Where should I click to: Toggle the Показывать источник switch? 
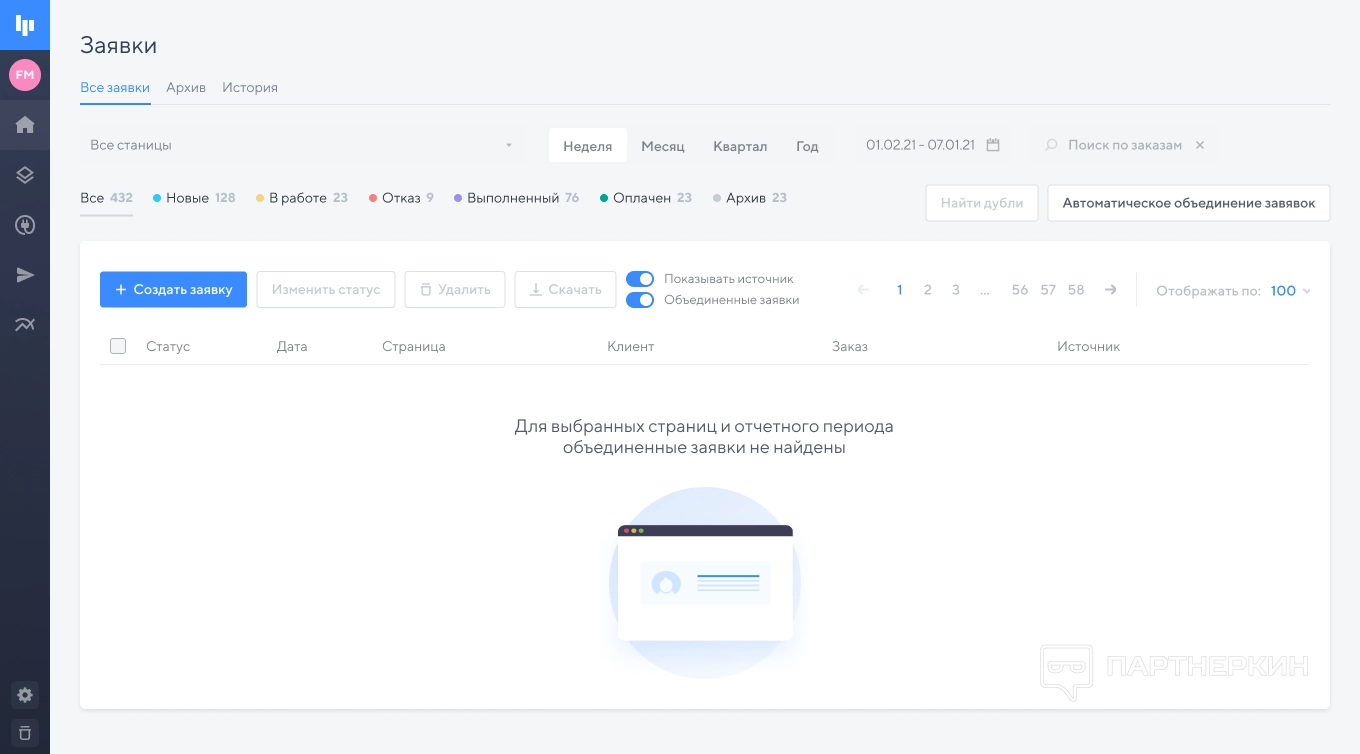coord(640,279)
